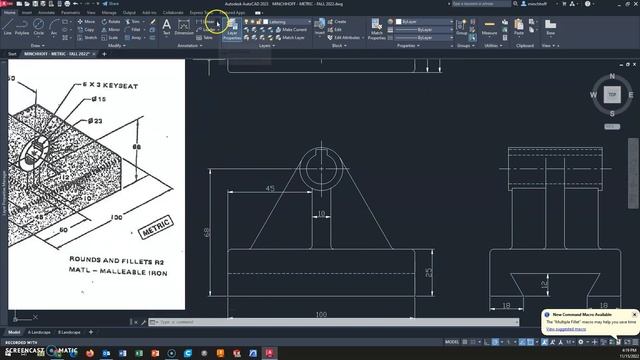Select the Dimension tool
Image resolution: width=640 pixels, height=360 pixels.
click(184, 27)
